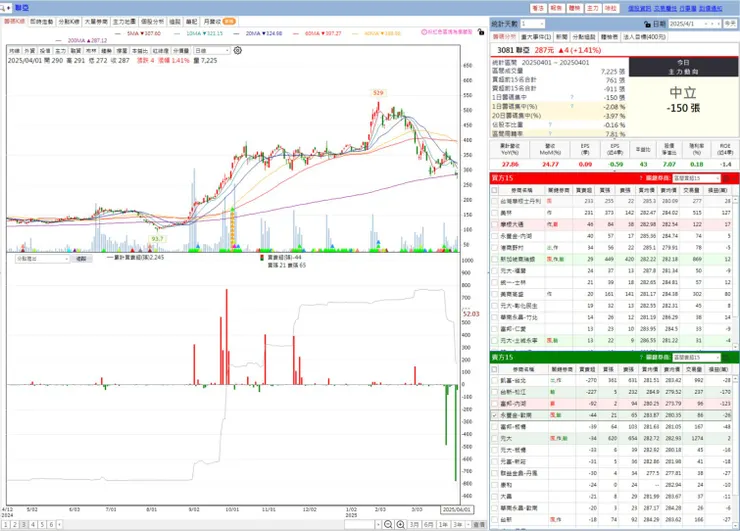Check the box for 美林 row
The image size is (740, 531).
494,213
